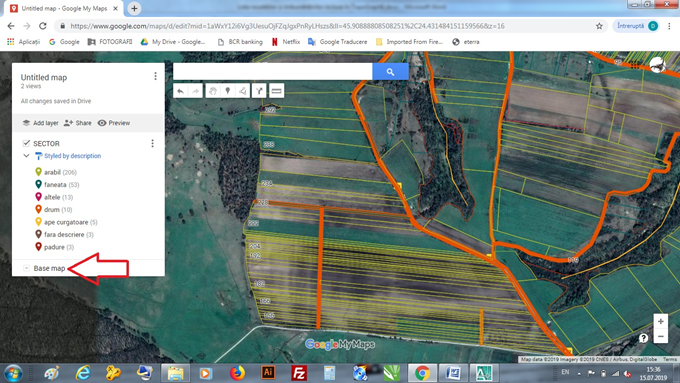
Task: Click in the map search field
Action: [x=272, y=72]
